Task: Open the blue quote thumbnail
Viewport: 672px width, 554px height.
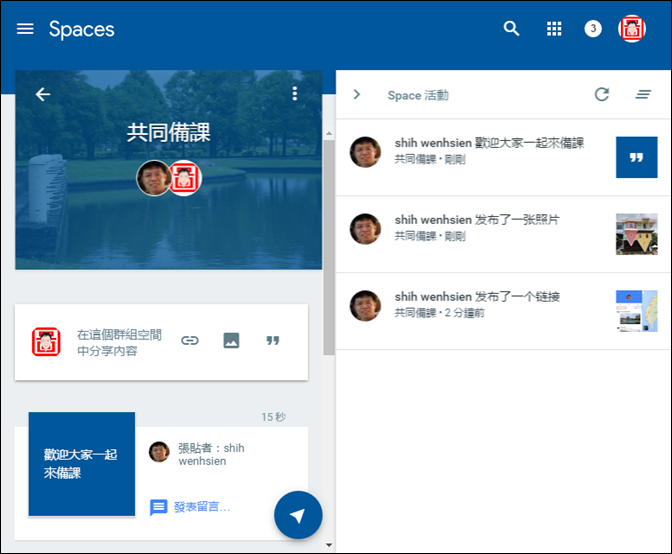Action: [636, 157]
